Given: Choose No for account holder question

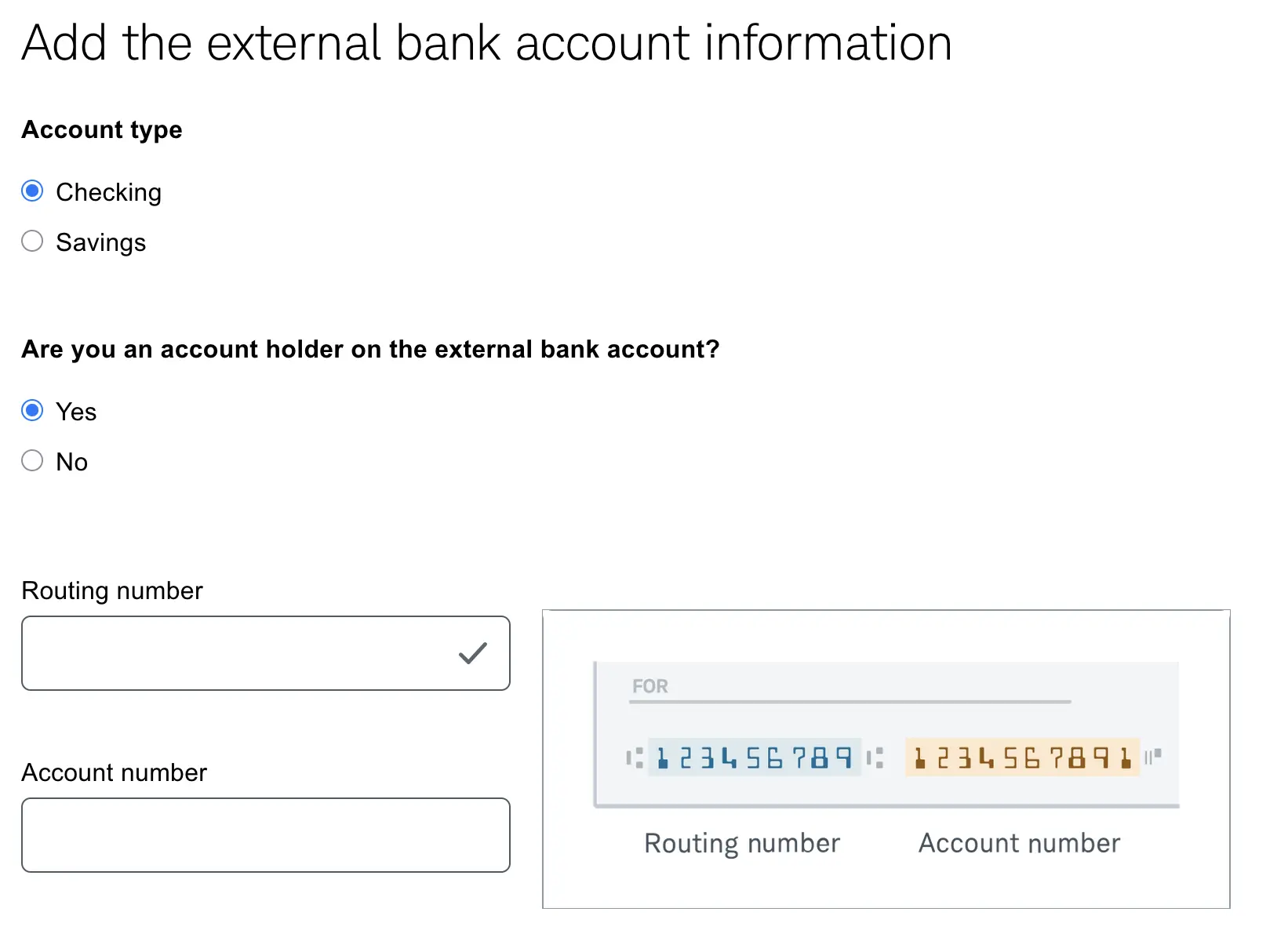Looking at the screenshot, I should click(32, 461).
